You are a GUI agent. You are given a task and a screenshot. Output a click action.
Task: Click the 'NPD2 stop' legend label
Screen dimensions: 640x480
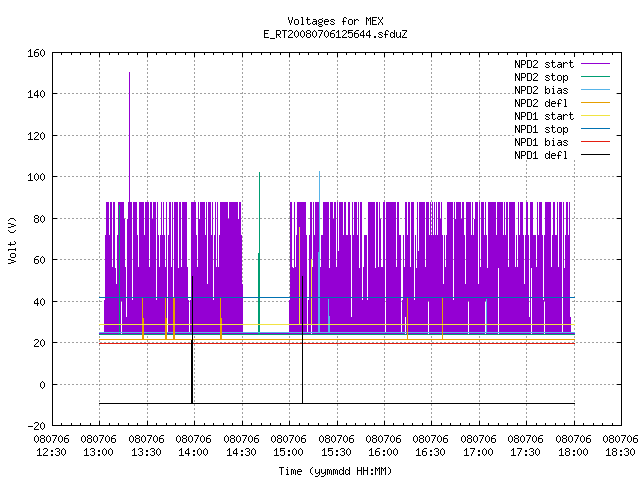tap(541, 77)
